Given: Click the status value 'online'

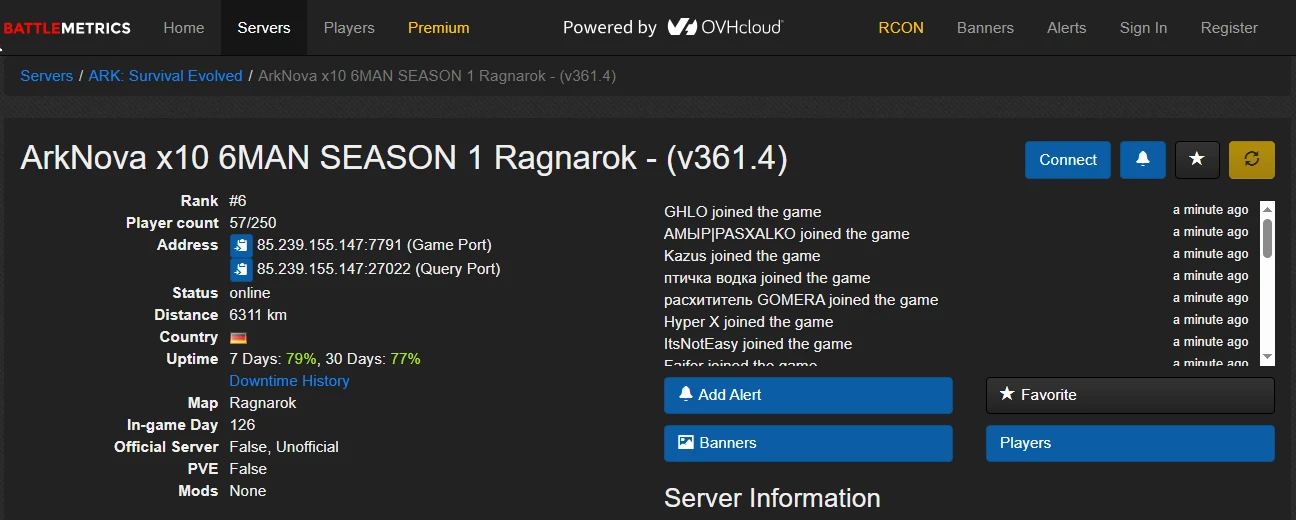Looking at the screenshot, I should tap(250, 293).
